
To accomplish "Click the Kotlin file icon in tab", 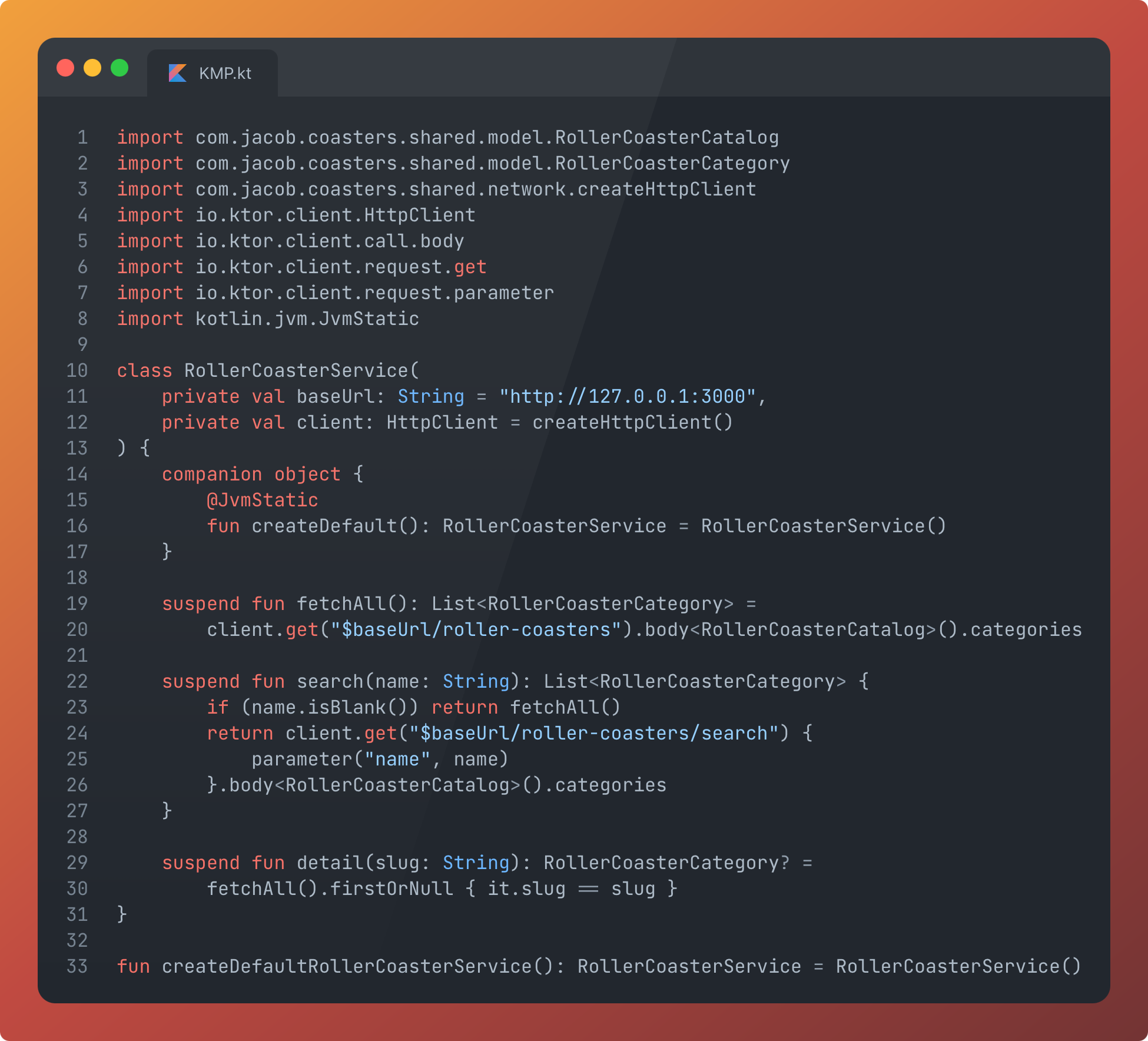I will (177, 73).
